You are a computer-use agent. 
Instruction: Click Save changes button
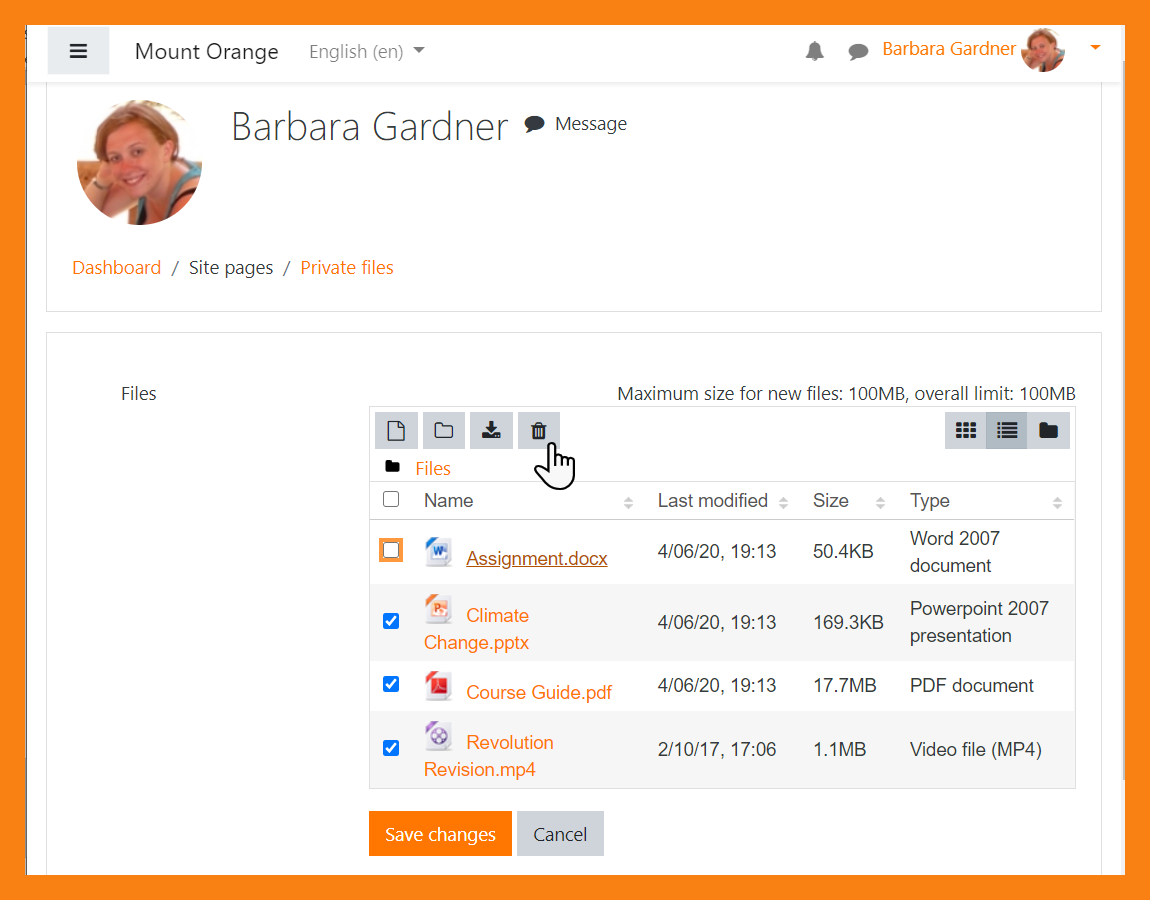[x=440, y=834]
